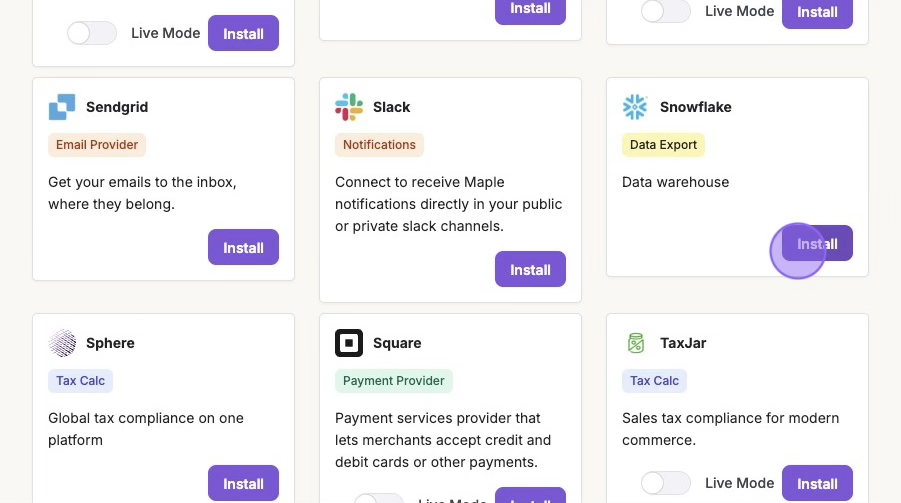The image size is (901, 503).
Task: Toggle Live Mode in card above Snowflake
Action: (666, 11)
